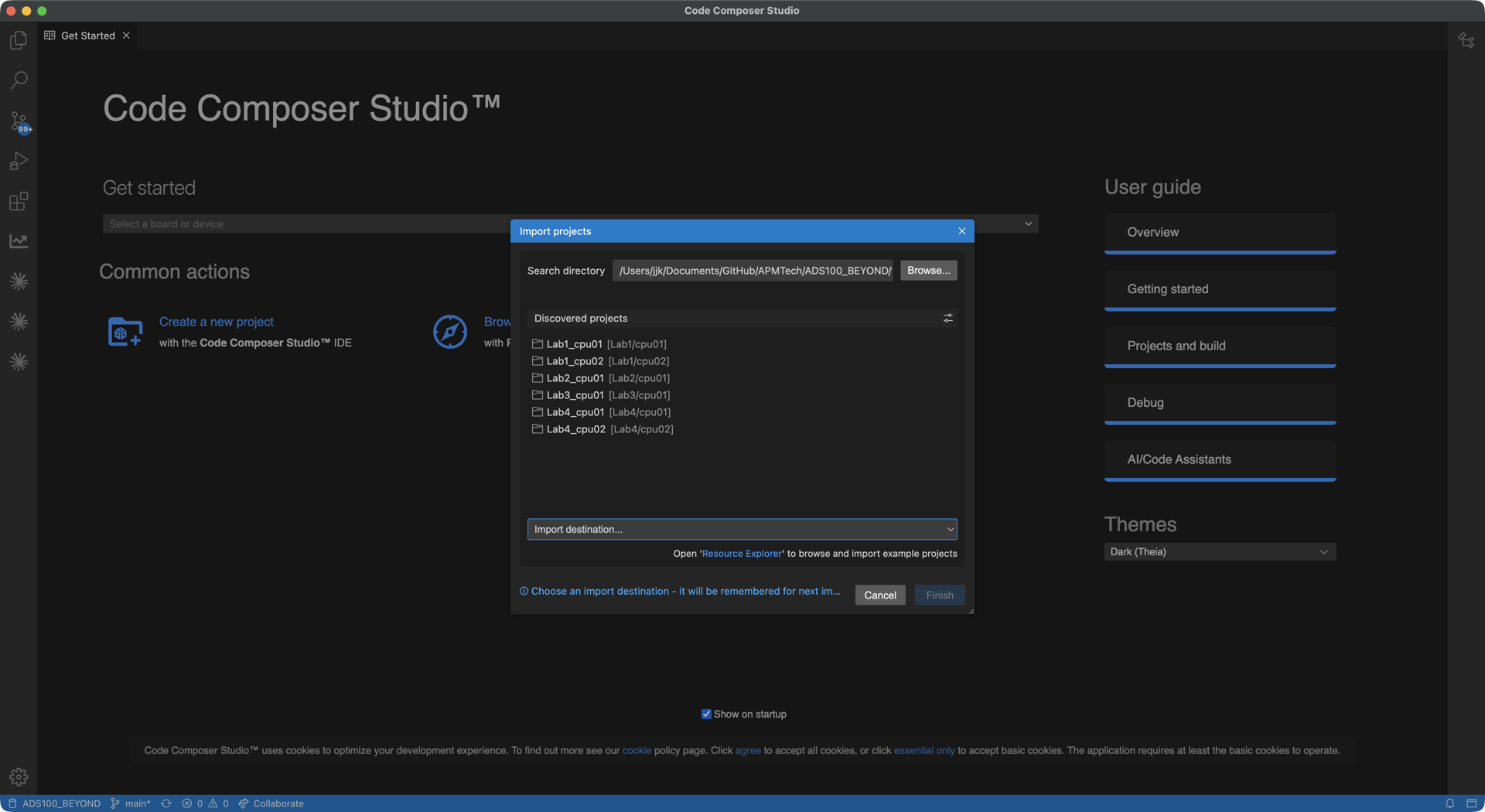
Task: Click the essential only cookies link
Action: point(924,750)
